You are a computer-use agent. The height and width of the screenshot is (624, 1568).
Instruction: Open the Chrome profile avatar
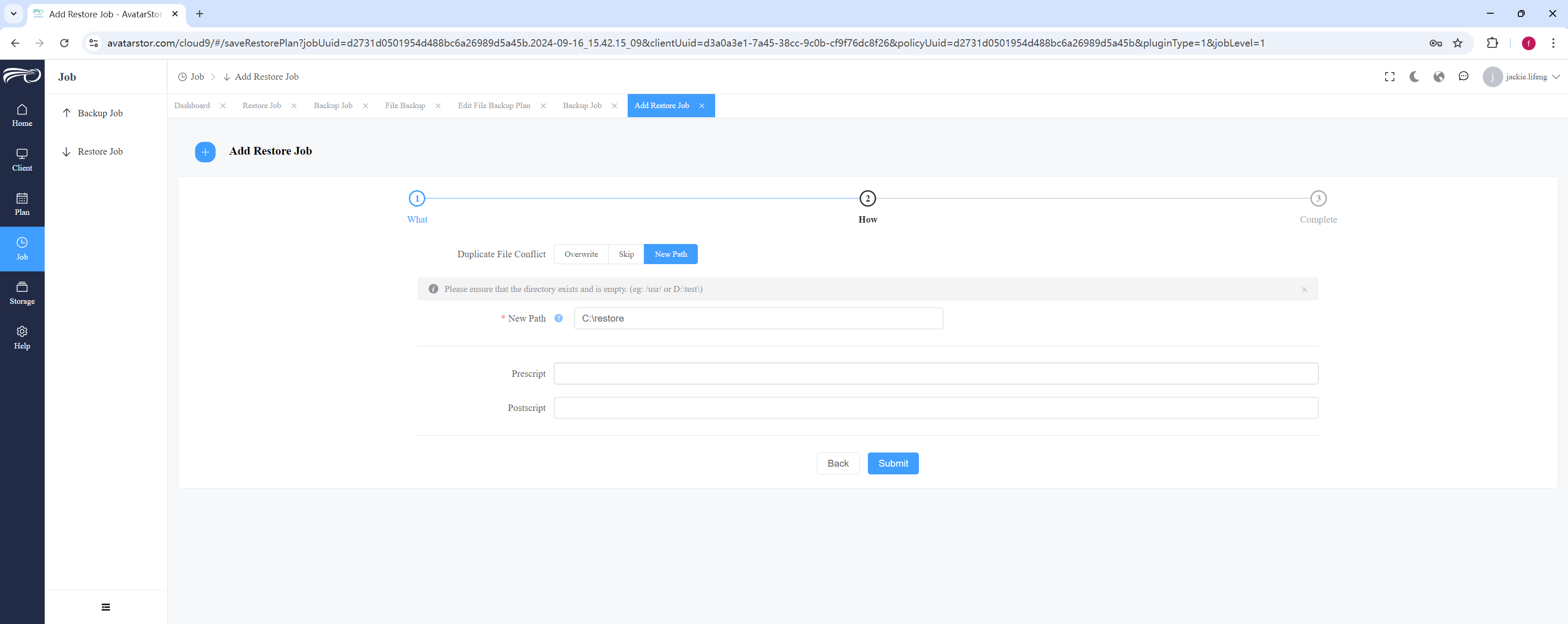[x=1528, y=43]
